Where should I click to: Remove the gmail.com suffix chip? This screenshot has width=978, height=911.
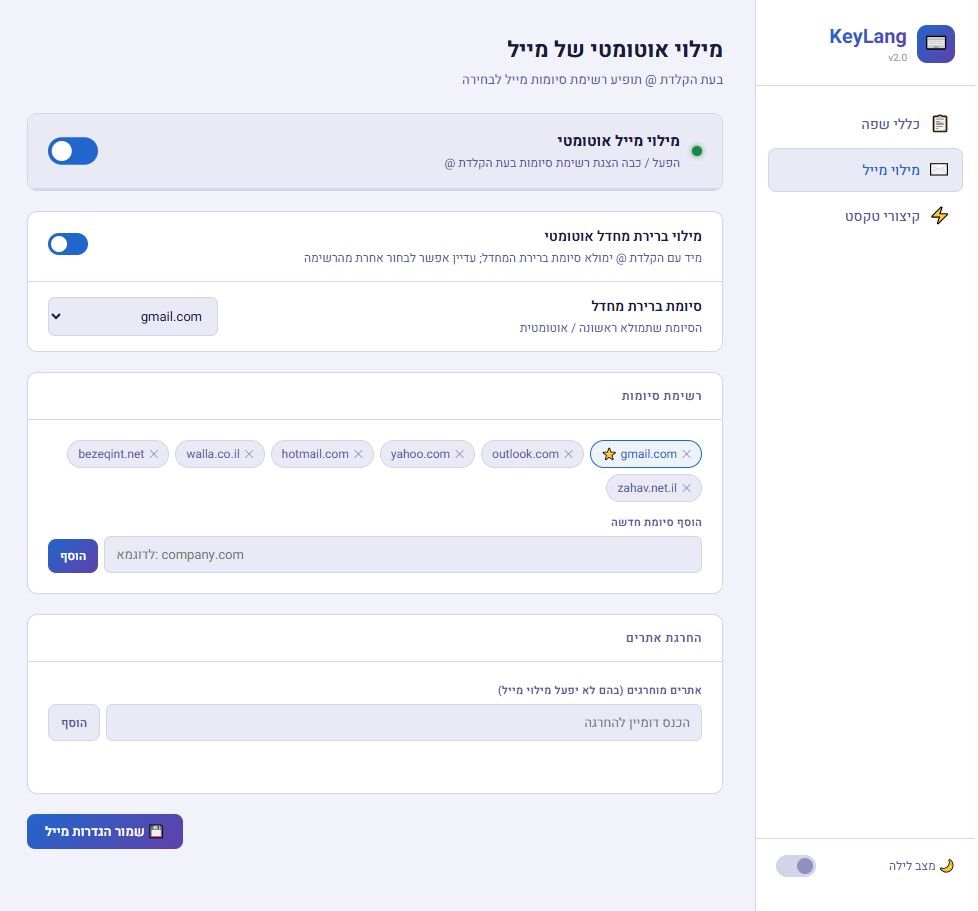pyautogui.click(x=686, y=454)
